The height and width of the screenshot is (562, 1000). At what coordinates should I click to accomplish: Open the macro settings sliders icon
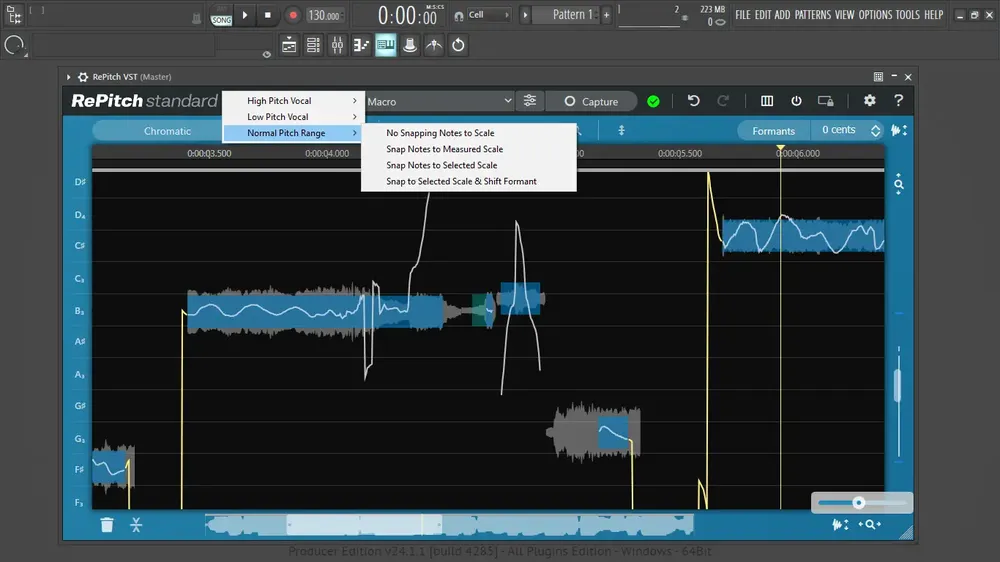click(x=530, y=101)
